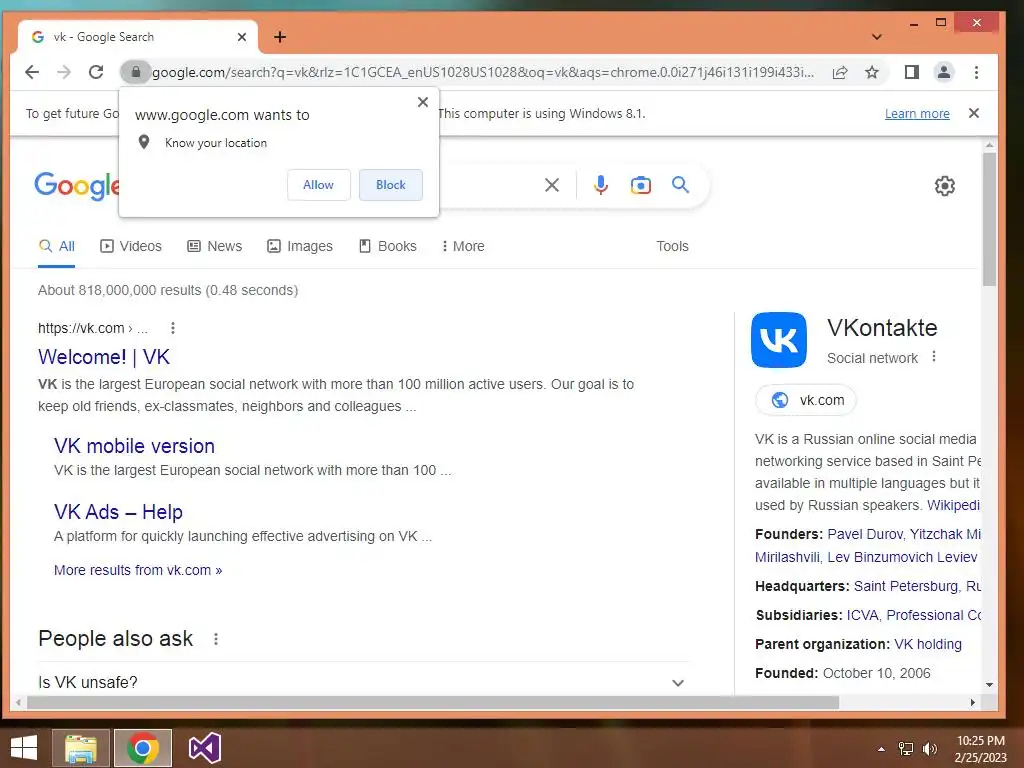Switch to the Books tab
This screenshot has height=768, width=1024.
click(388, 246)
